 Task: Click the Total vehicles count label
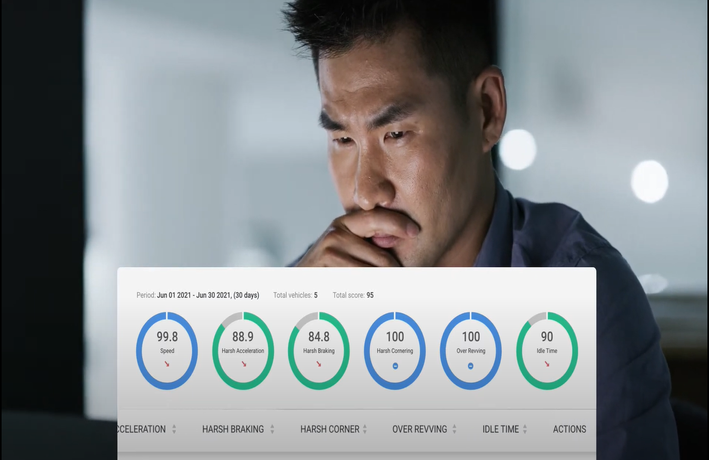[295, 295]
